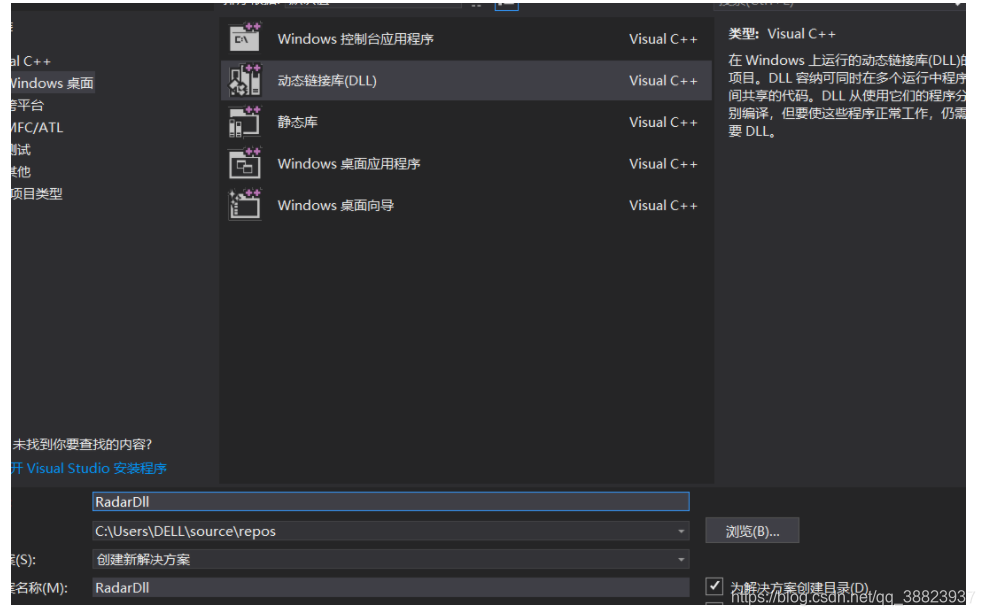Select the 测试 category in tree
Viewport: 985px width, 616px height.
point(21,149)
